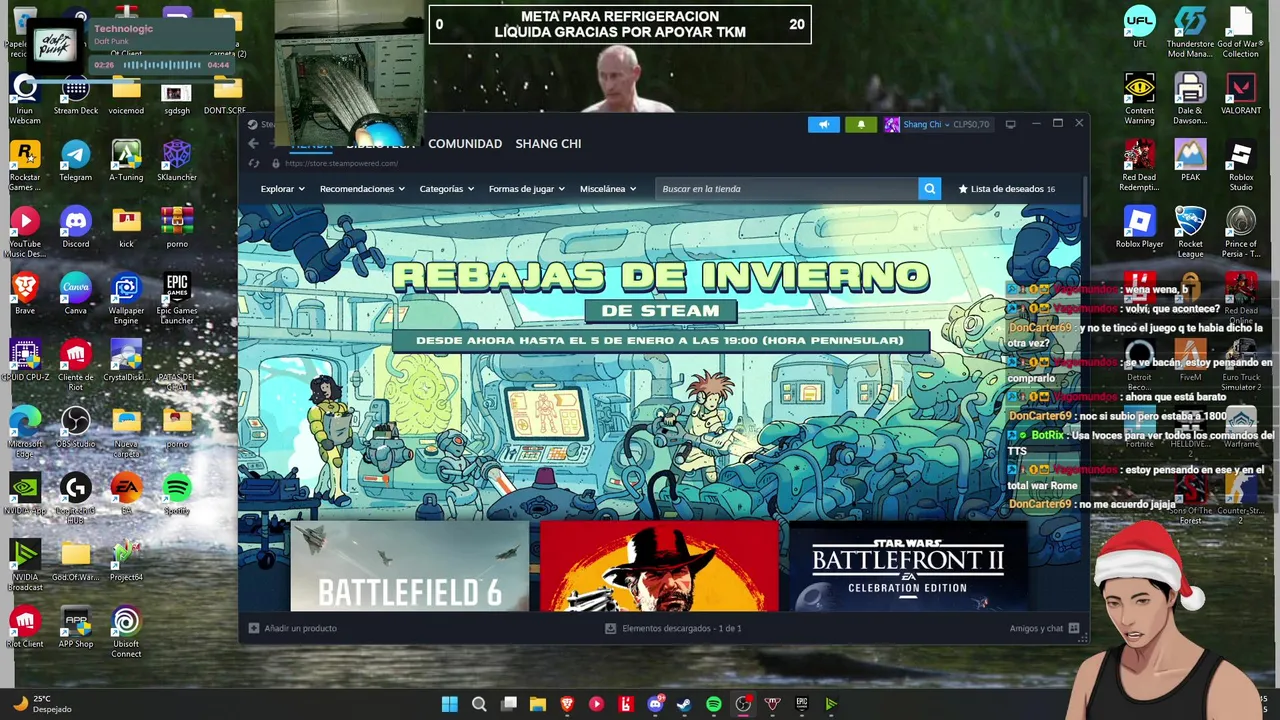
Task: Click the taskbar search magnifier
Action: [x=479, y=704]
